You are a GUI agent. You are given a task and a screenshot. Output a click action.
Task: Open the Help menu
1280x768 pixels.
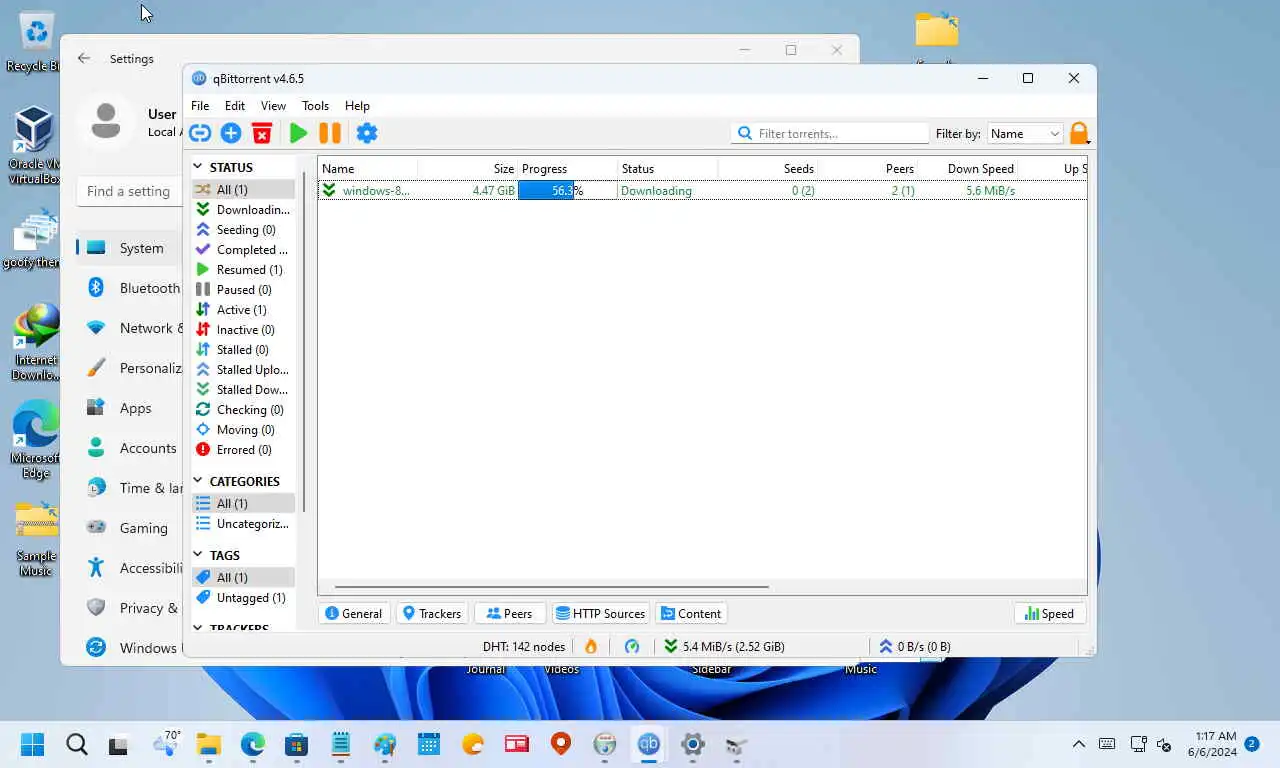(357, 105)
